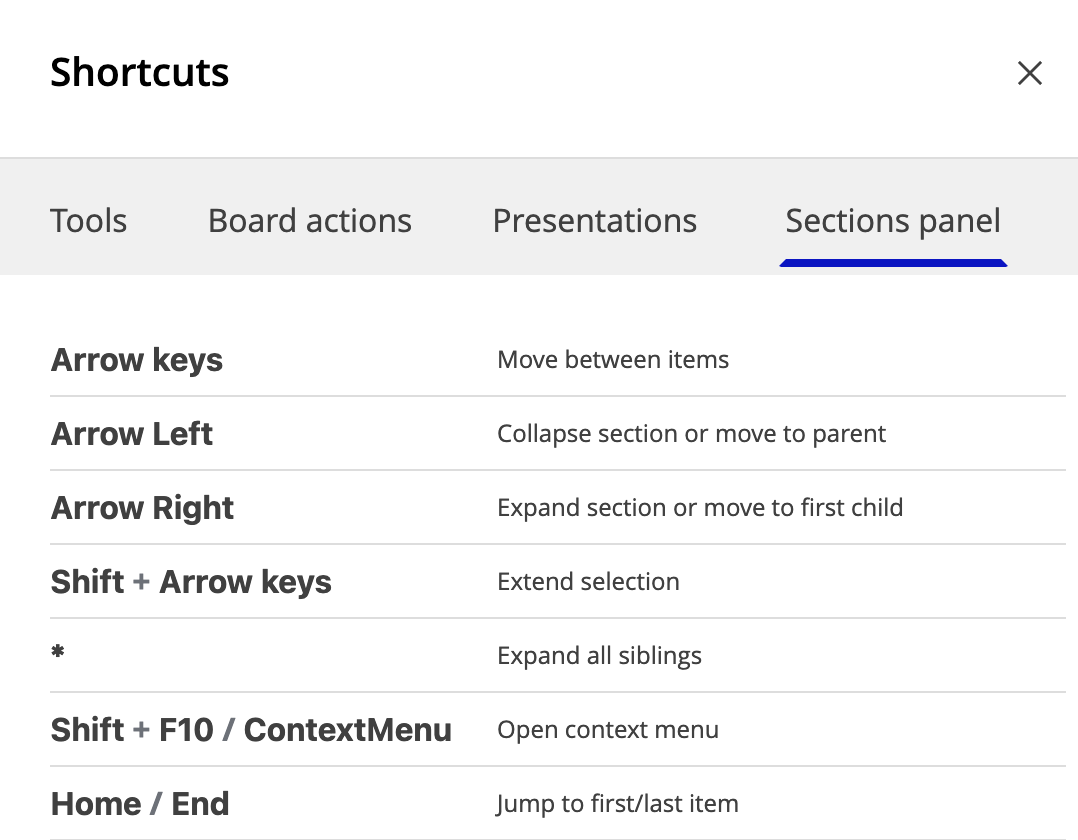Open the Board actions tab
This screenshot has width=1078, height=840.
(x=309, y=221)
